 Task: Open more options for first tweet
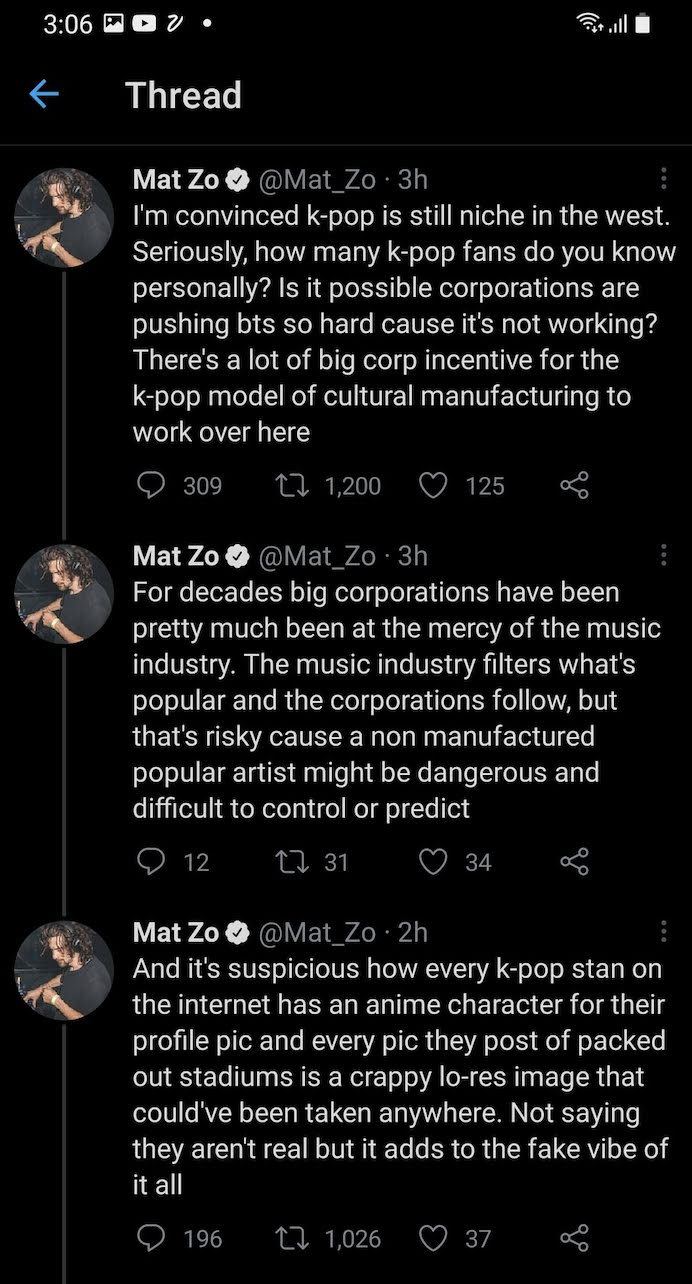point(663,179)
